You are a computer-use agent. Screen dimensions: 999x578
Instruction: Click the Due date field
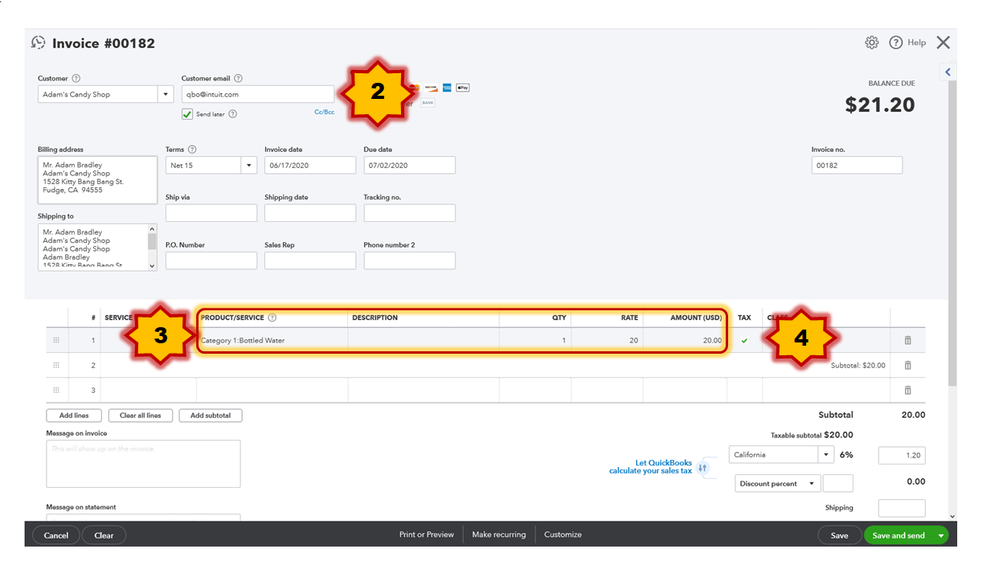[409, 165]
